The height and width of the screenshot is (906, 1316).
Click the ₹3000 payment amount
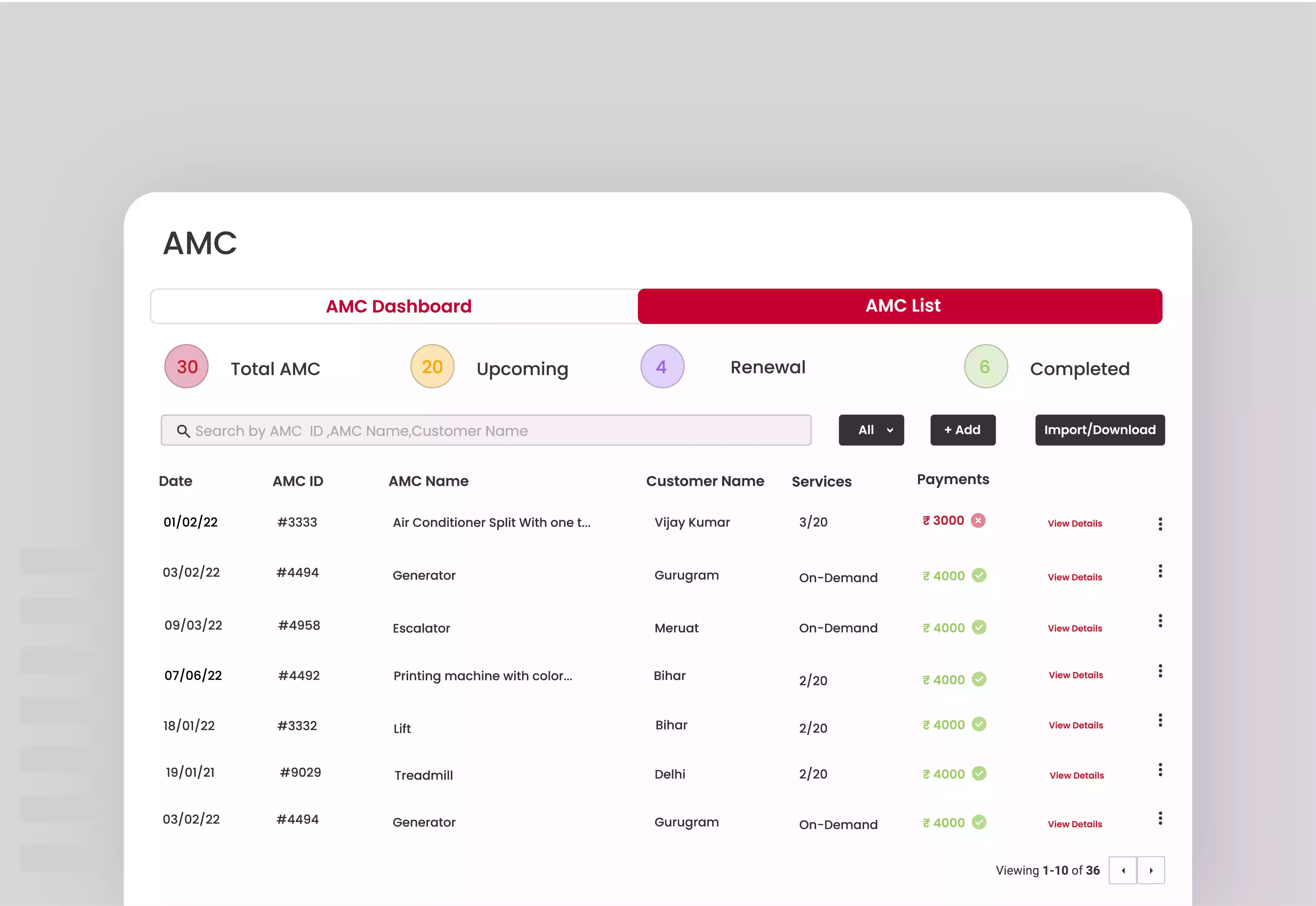coord(943,520)
